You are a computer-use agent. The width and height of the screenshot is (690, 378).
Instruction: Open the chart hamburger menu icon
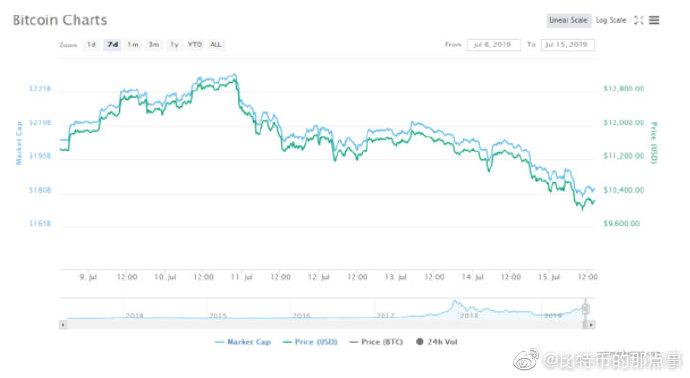click(654, 20)
